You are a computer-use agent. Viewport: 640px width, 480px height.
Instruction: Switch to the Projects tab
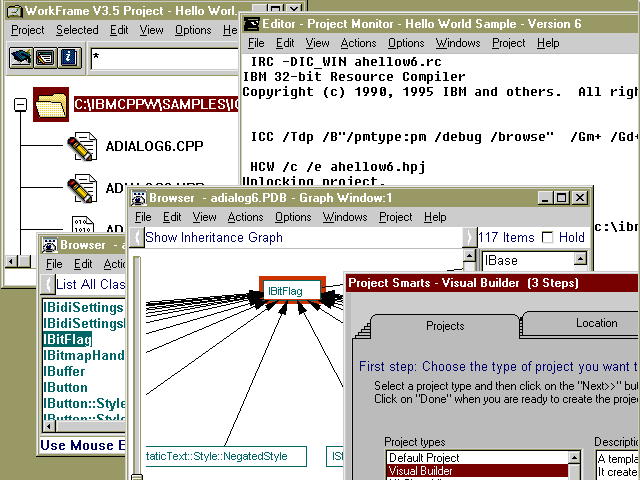click(x=445, y=326)
